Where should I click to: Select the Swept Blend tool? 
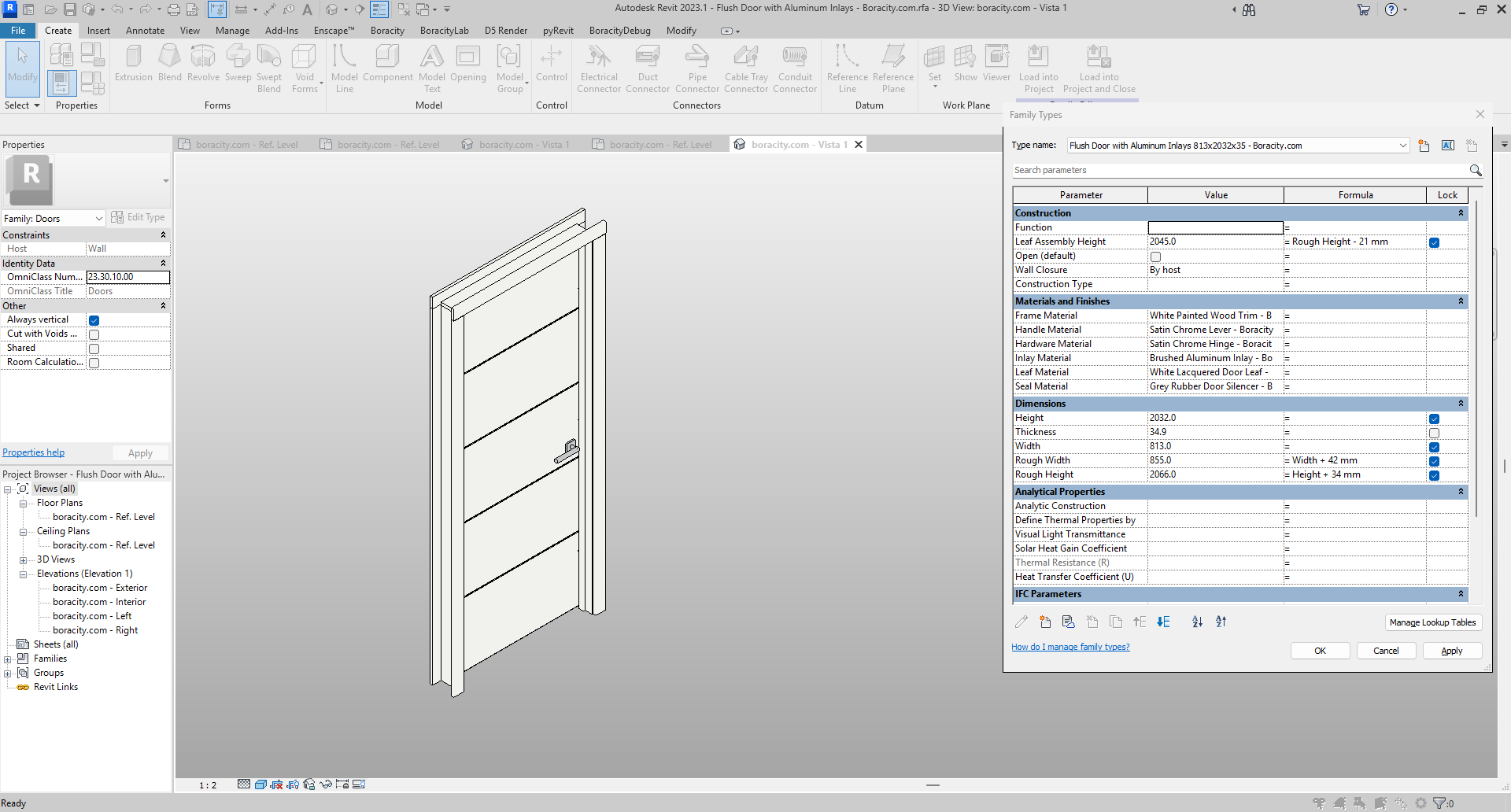click(269, 68)
